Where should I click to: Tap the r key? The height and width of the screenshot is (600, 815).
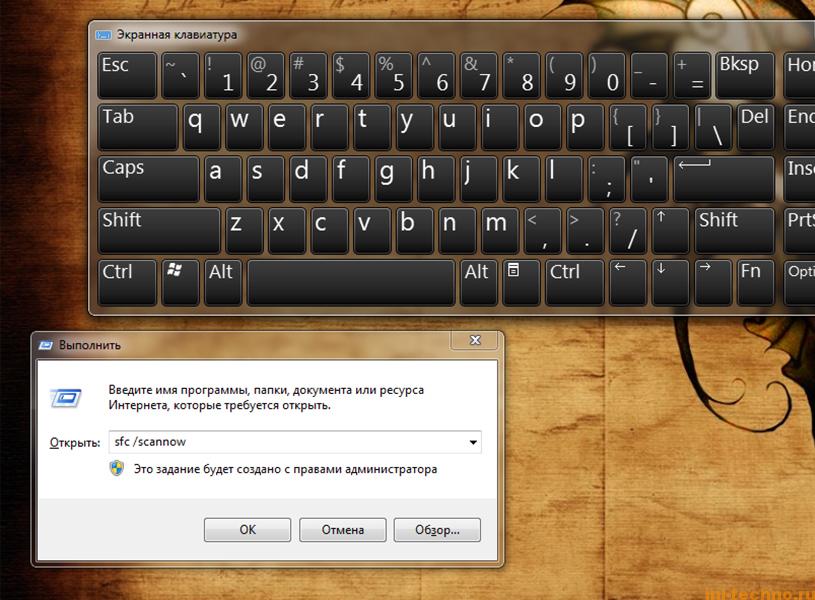pyautogui.click(x=330, y=127)
